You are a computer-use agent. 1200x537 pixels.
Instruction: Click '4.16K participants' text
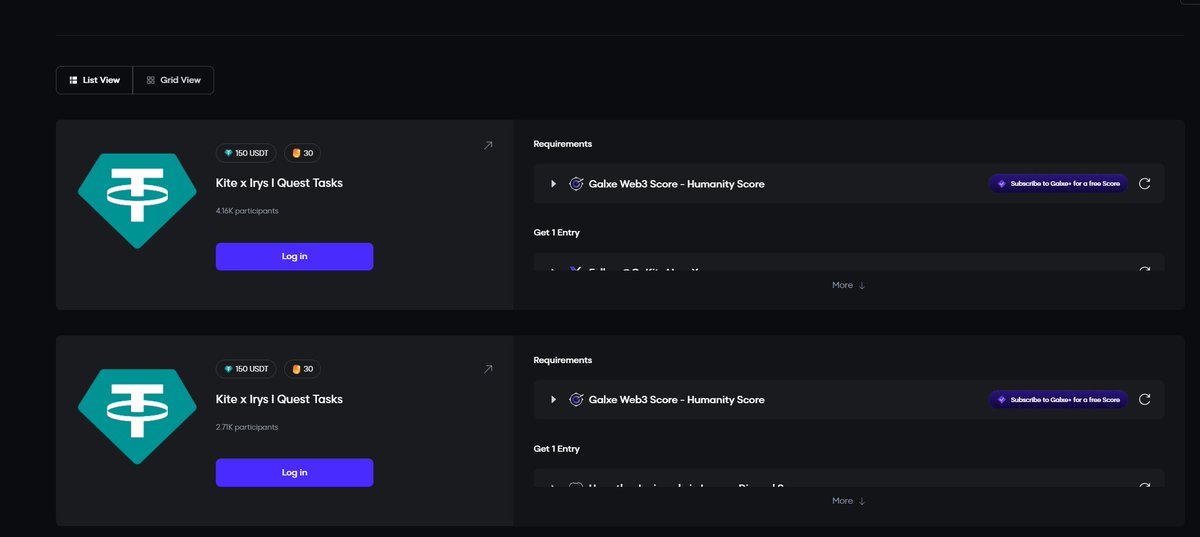tap(247, 211)
